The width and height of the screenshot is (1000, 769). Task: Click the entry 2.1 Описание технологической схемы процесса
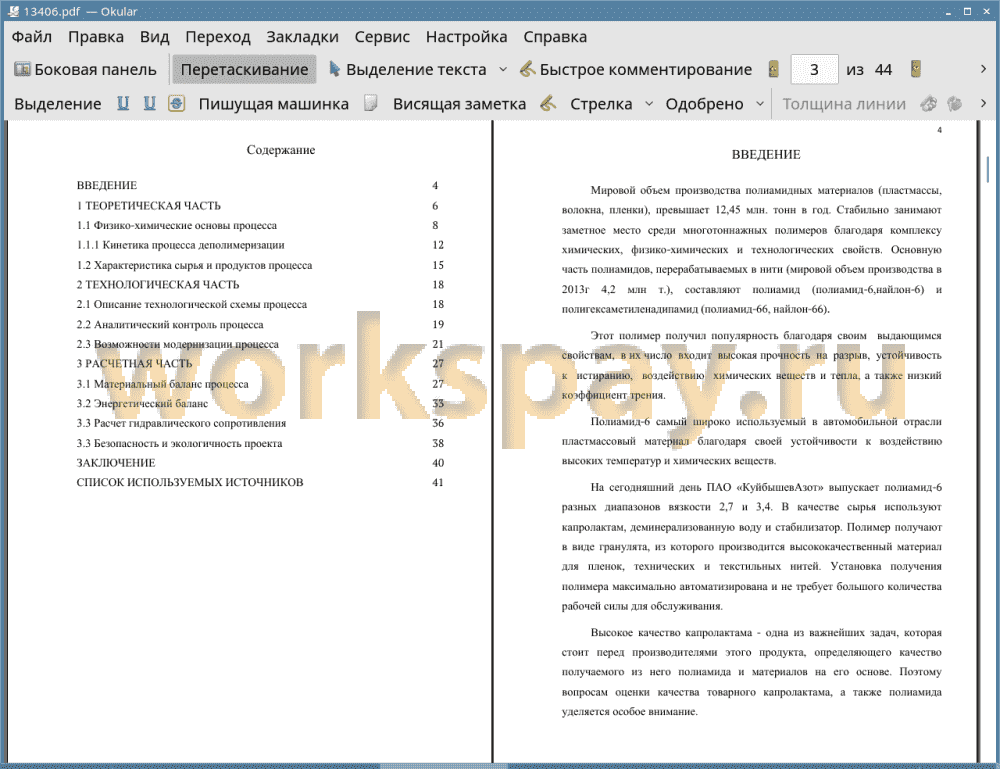click(192, 304)
